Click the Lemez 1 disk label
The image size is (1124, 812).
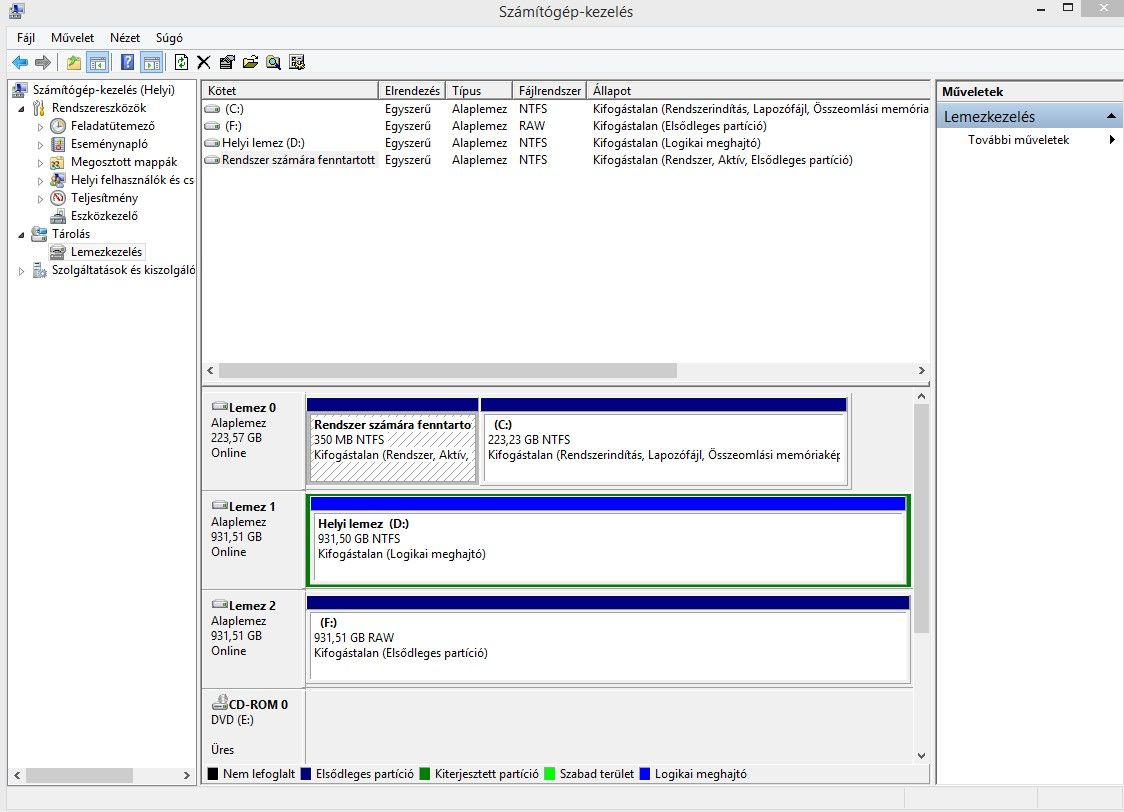(252, 507)
